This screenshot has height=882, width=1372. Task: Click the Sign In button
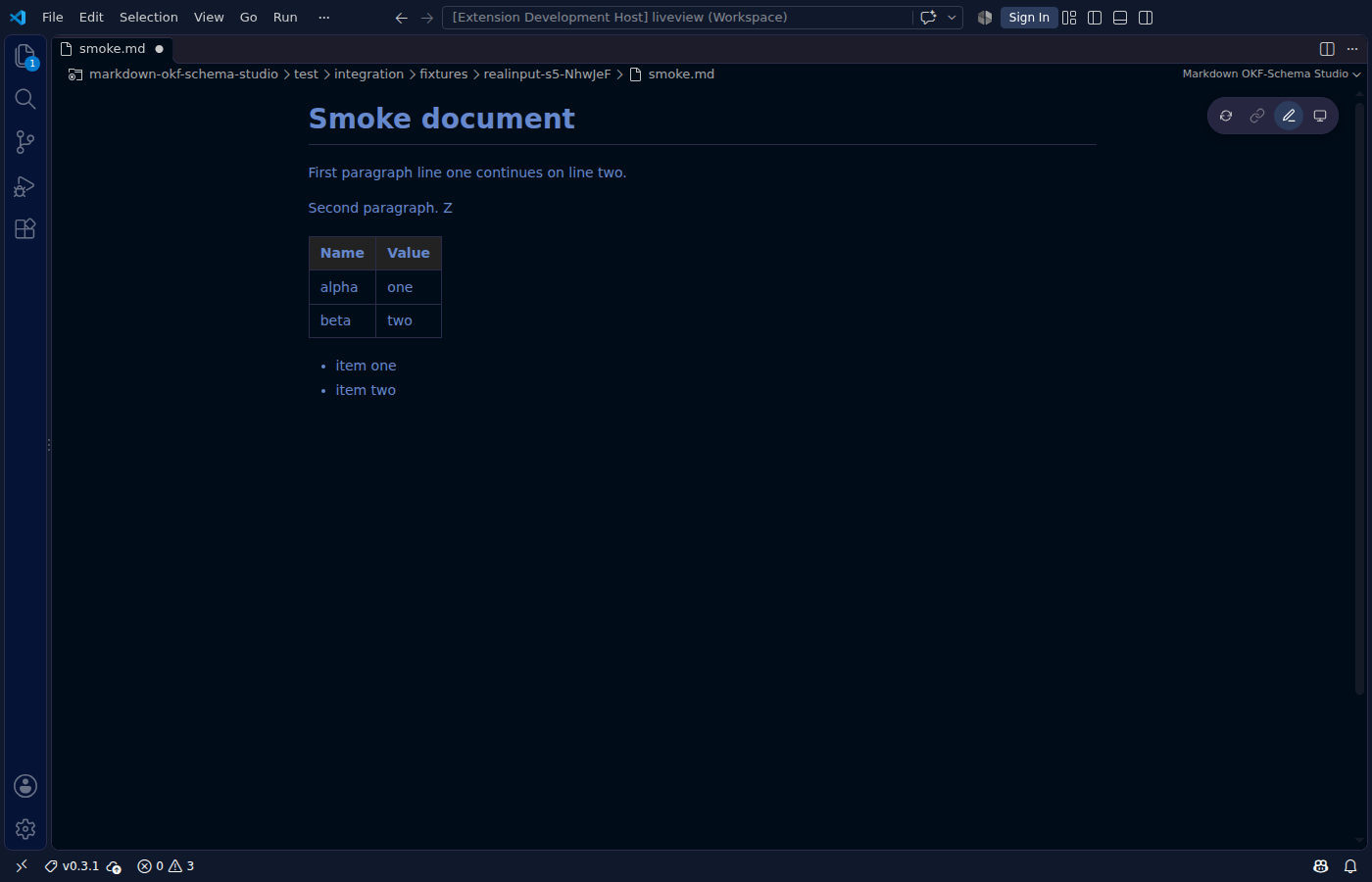tap(1029, 18)
